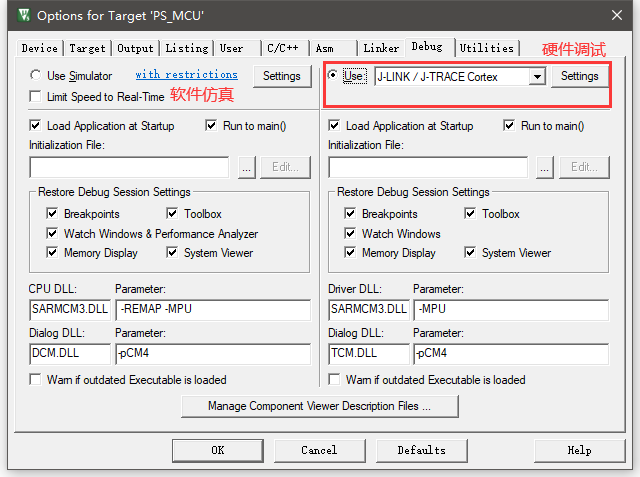Open the Asm tab

tap(333, 48)
